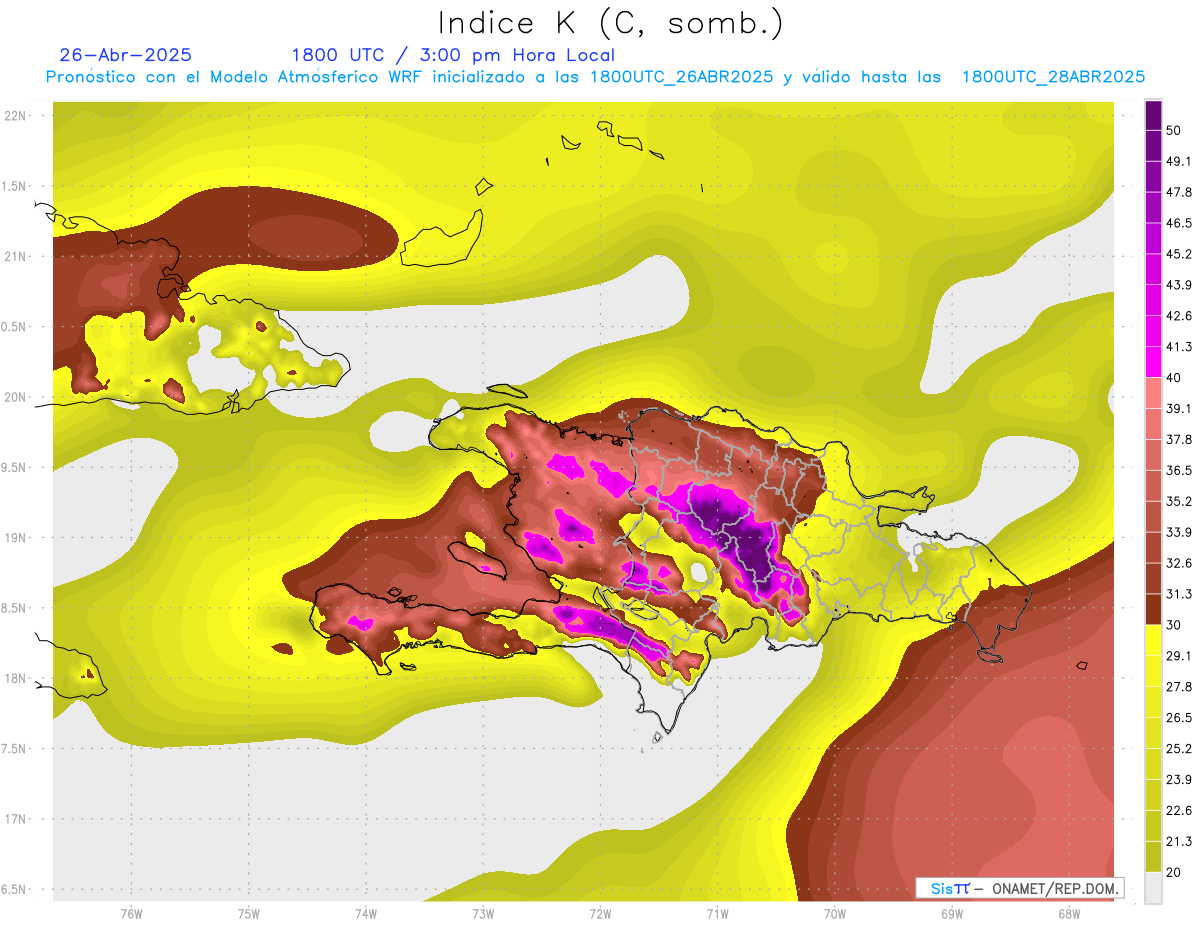1200x927 pixels.
Task: Click the "19N" latitude label
Action: click(15, 537)
